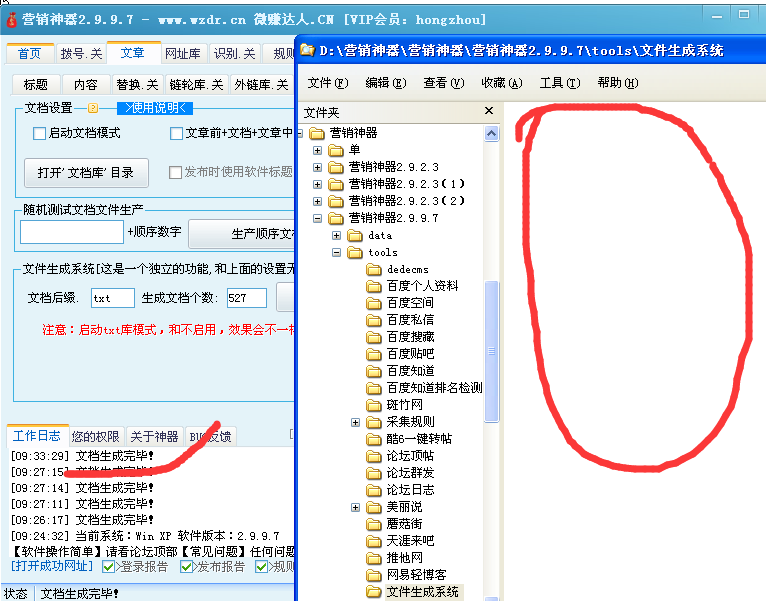
Task: Enable the 启动文档模式 checkbox
Action: 40,133
